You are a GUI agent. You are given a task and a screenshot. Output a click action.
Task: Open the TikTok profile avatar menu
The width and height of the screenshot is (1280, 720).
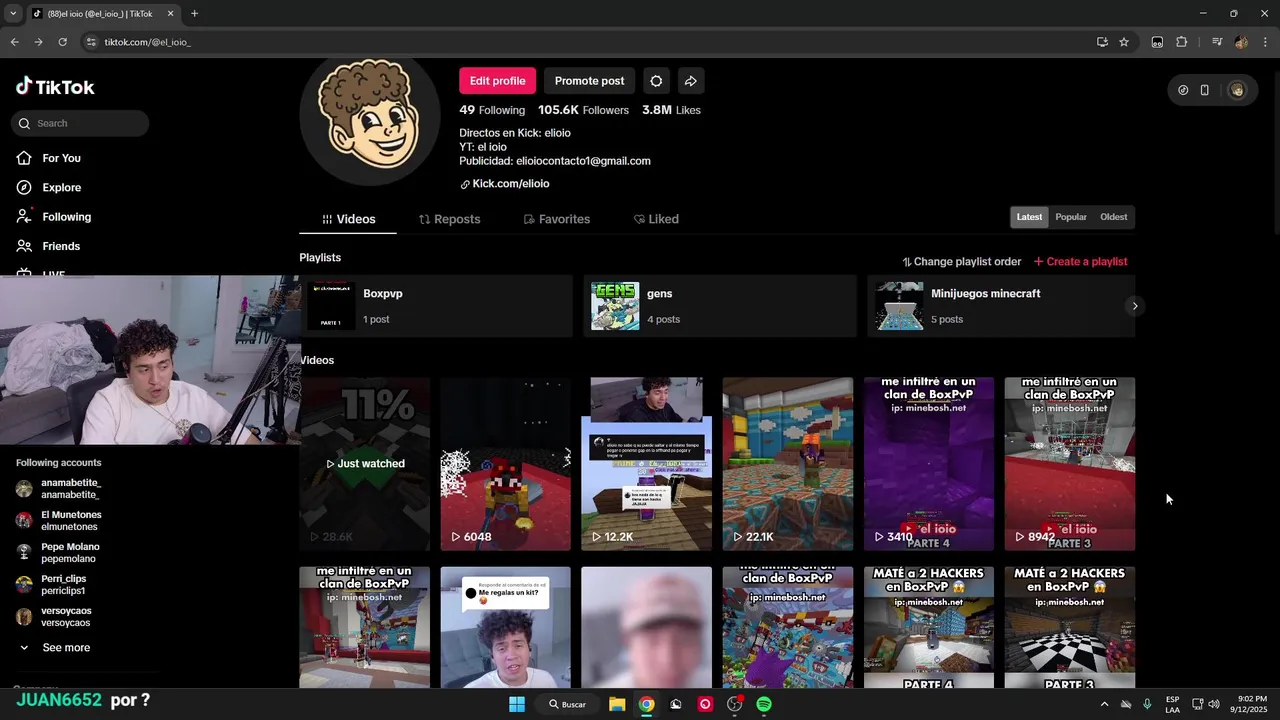(x=1237, y=90)
